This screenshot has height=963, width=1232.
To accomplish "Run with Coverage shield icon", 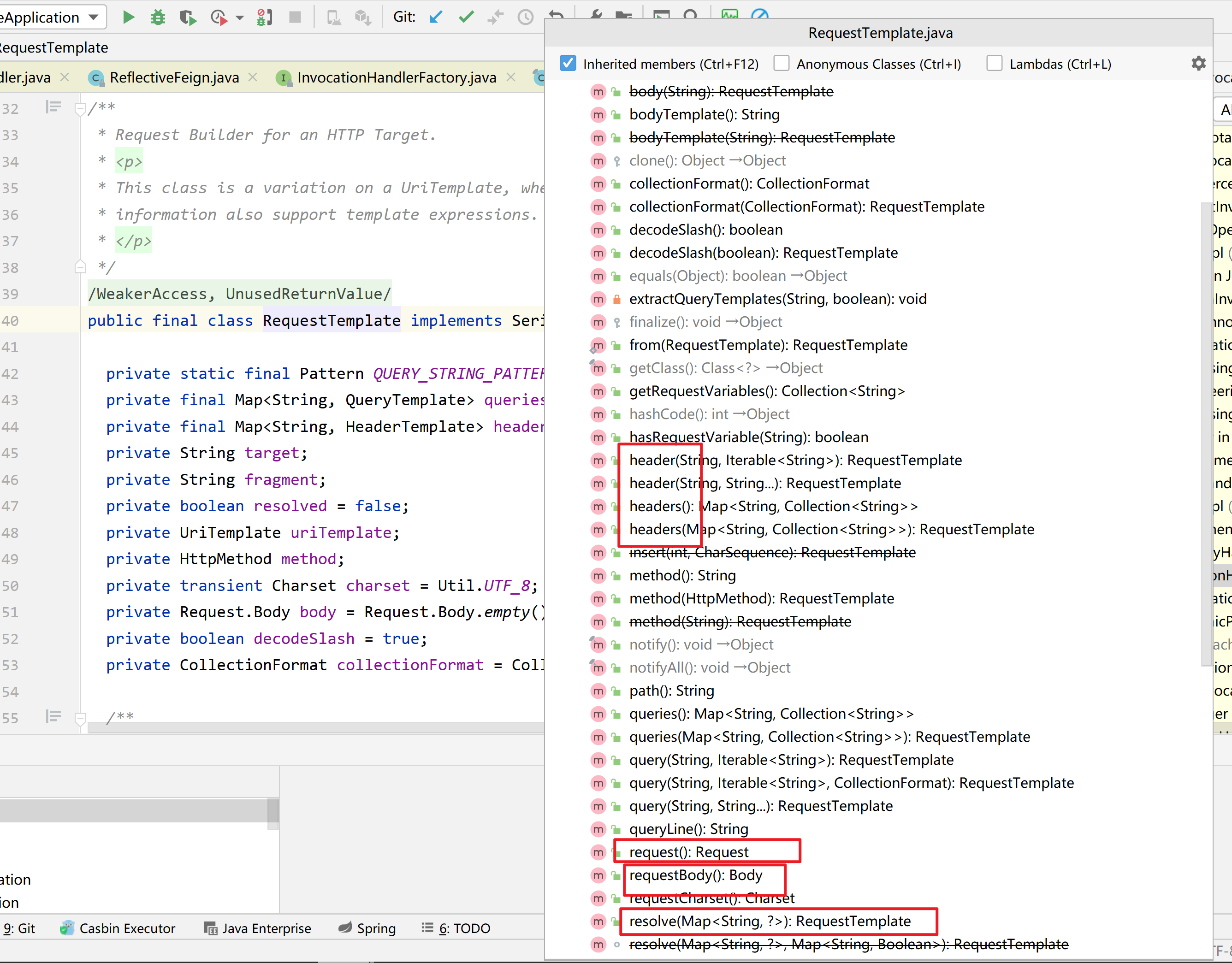I will pyautogui.click(x=188, y=18).
